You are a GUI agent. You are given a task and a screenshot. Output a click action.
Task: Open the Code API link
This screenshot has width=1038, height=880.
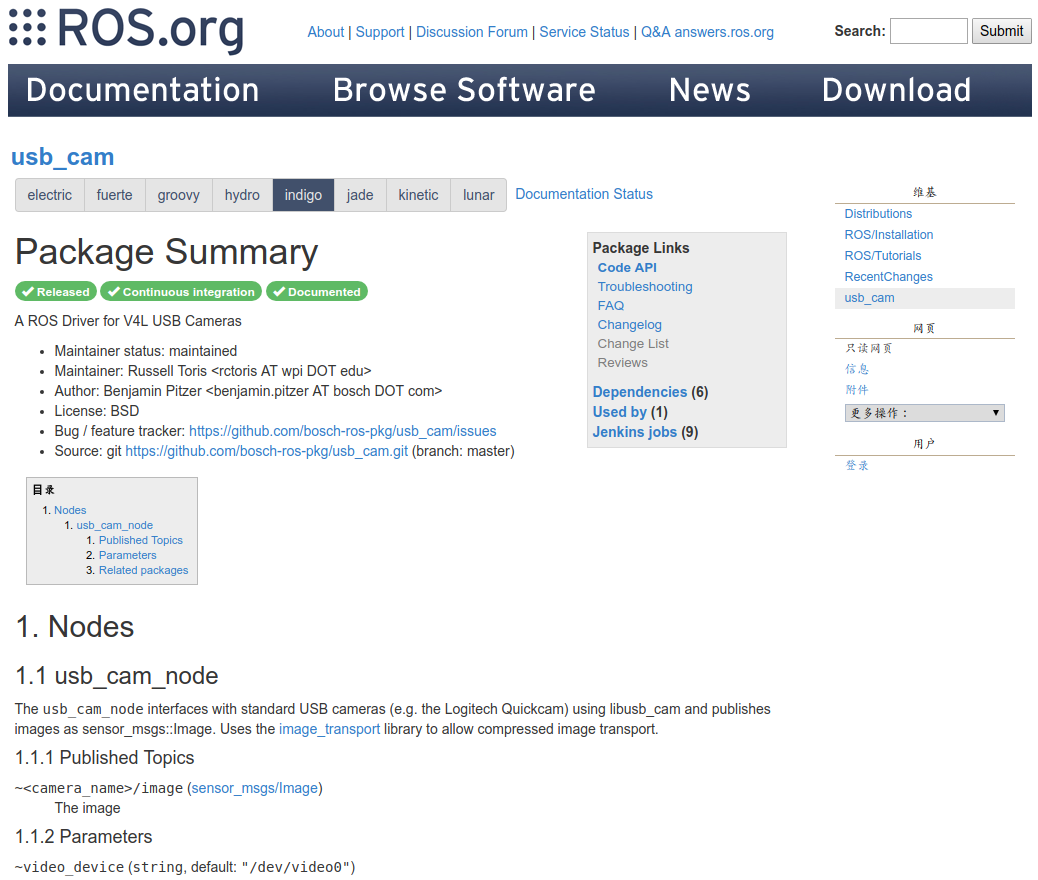627,268
